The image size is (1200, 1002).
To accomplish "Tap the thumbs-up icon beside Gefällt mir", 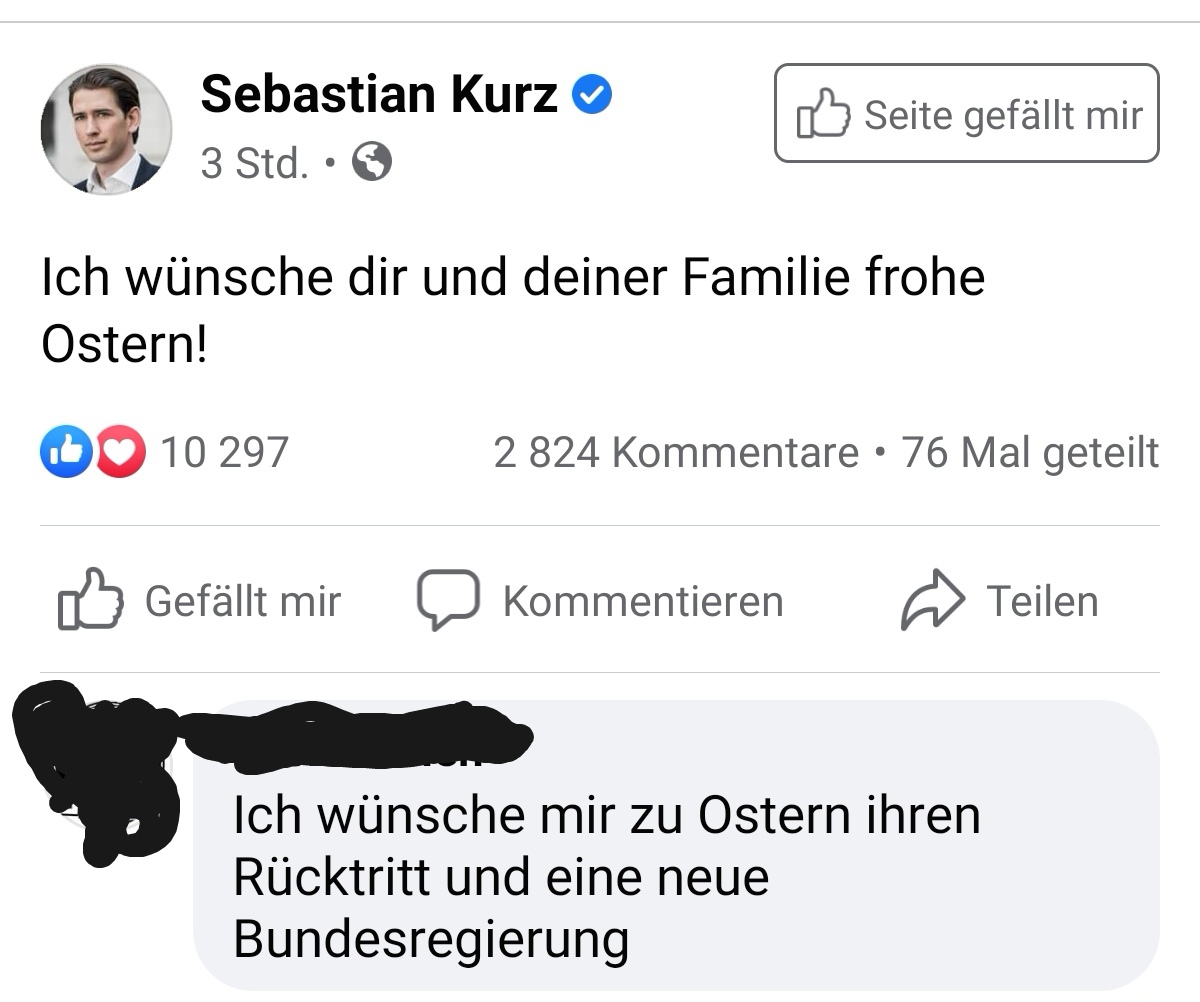I will (91, 600).
